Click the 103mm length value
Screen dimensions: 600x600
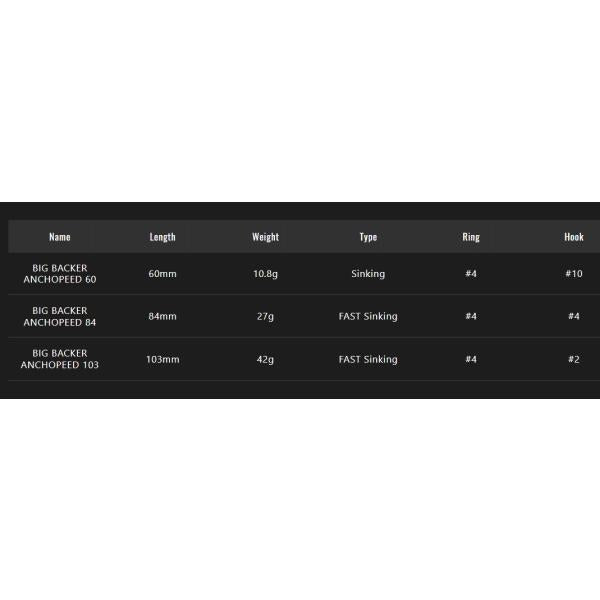tap(163, 359)
